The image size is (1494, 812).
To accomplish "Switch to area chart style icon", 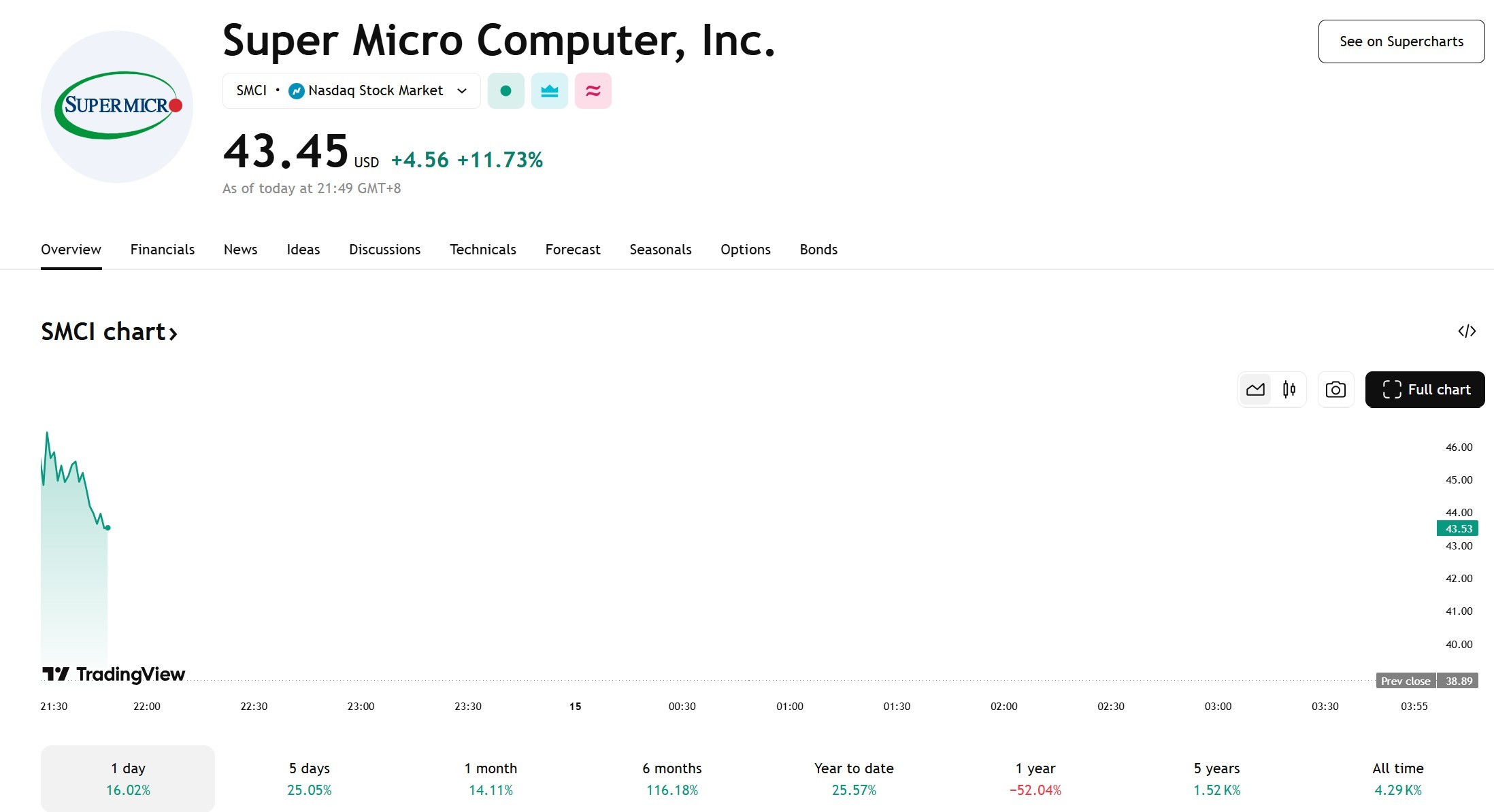I will pos(1255,390).
